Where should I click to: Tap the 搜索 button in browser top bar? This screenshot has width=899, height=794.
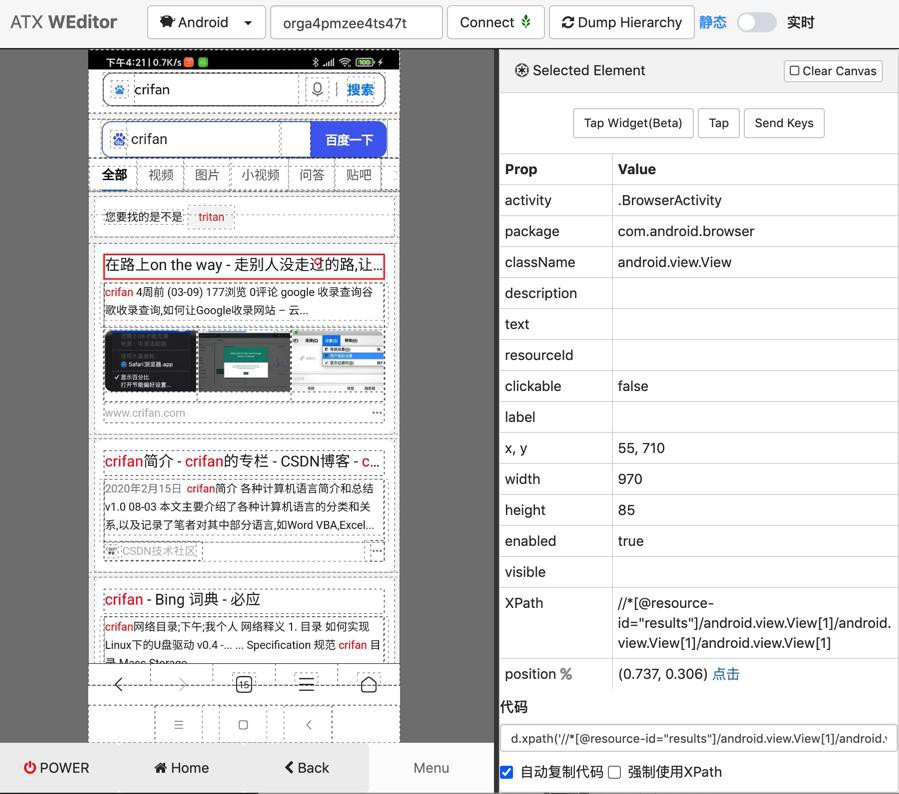click(360, 89)
